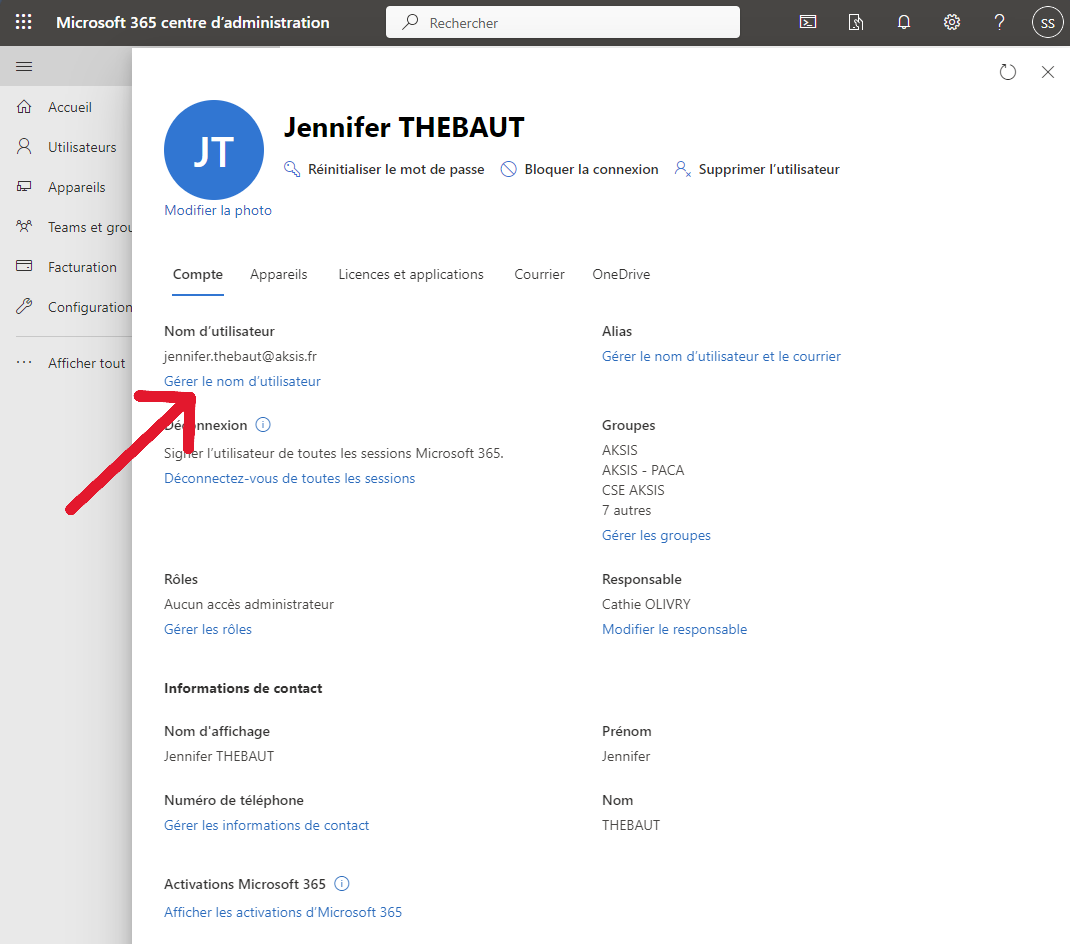Expand Appareils in the sidebar
Screen dimensions: 1070x944
coord(76,187)
